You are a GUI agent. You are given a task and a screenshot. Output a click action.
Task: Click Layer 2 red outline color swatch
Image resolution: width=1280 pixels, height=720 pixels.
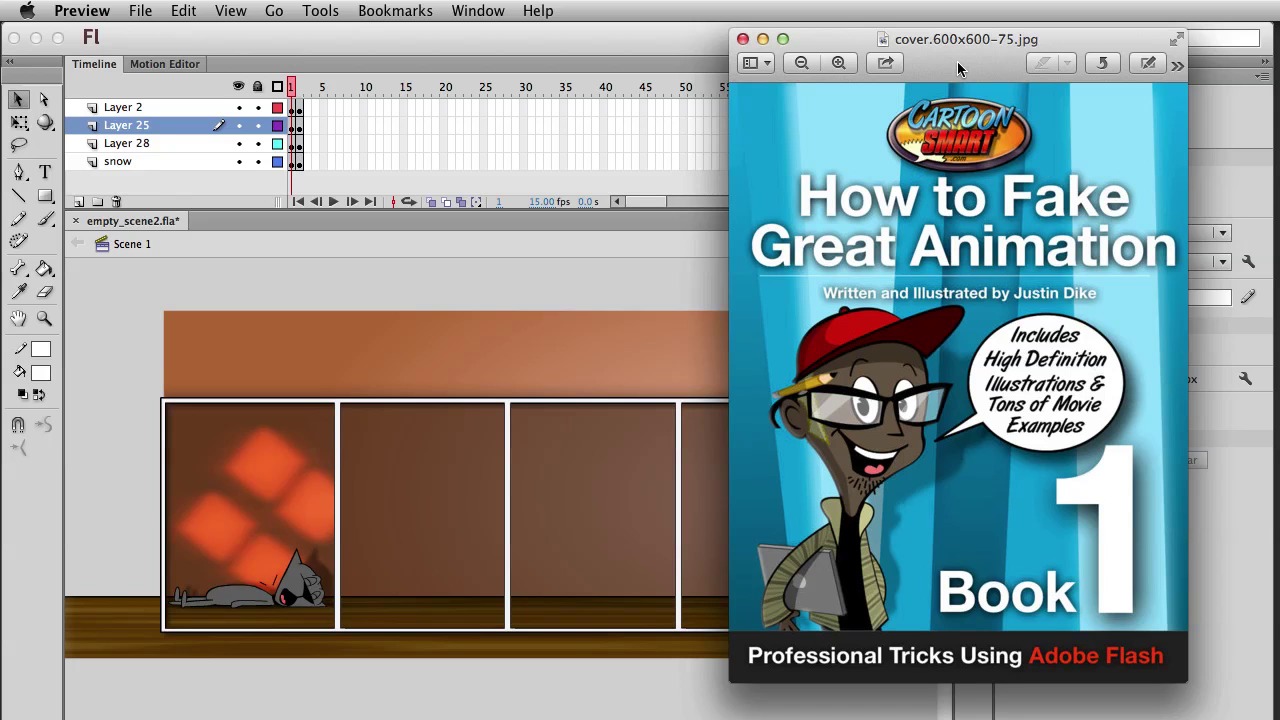click(277, 107)
